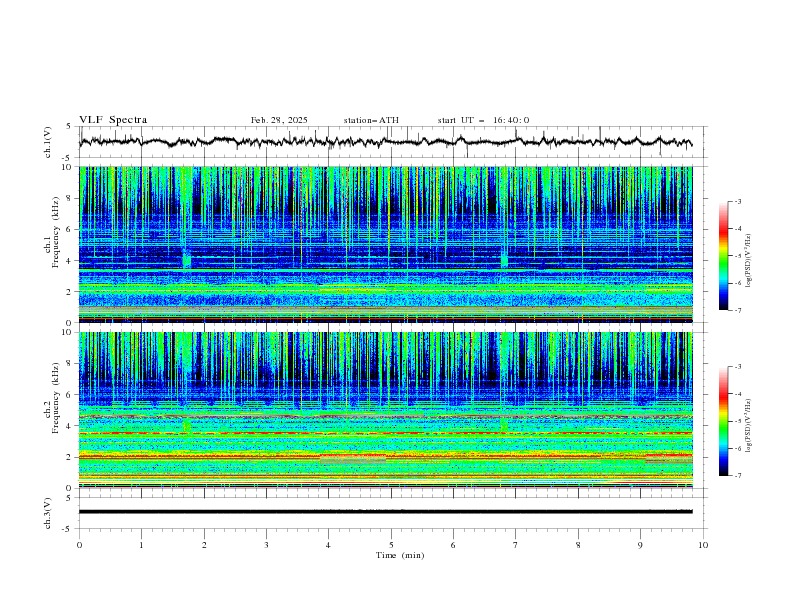Viewport: 792px width, 612px height.
Task: Click the red 3.5 kHz line in ch.2 spectrogram
Action: coord(386,433)
